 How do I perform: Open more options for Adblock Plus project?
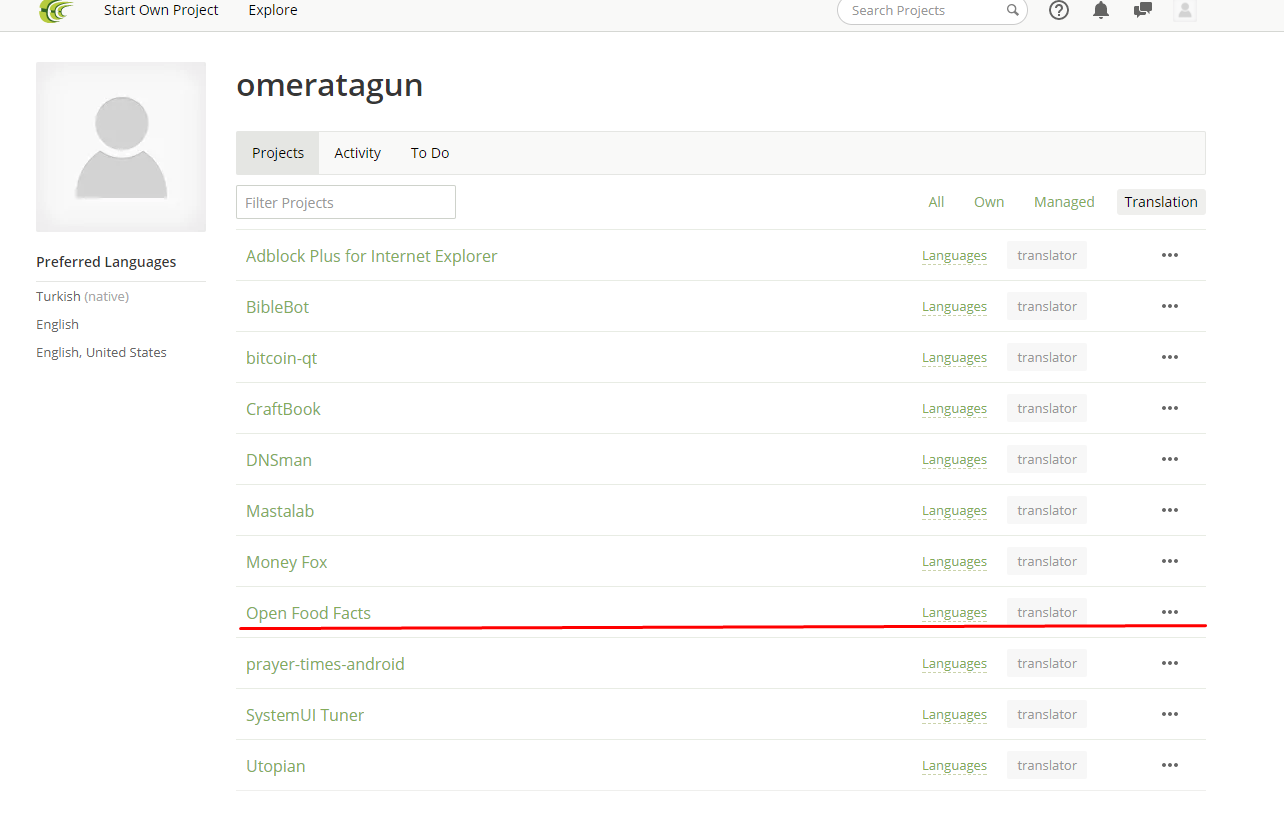coord(1170,255)
